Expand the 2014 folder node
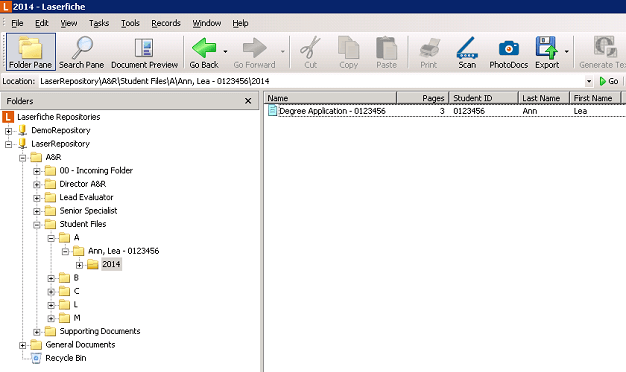626x372 pixels. point(79,265)
